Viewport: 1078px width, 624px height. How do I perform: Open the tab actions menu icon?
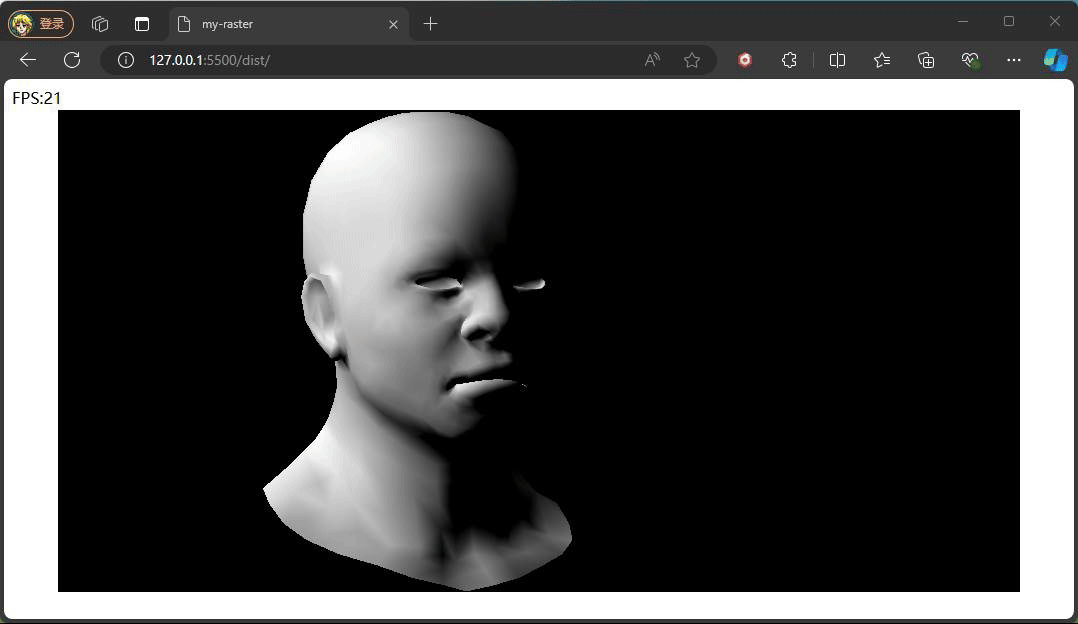(142, 24)
